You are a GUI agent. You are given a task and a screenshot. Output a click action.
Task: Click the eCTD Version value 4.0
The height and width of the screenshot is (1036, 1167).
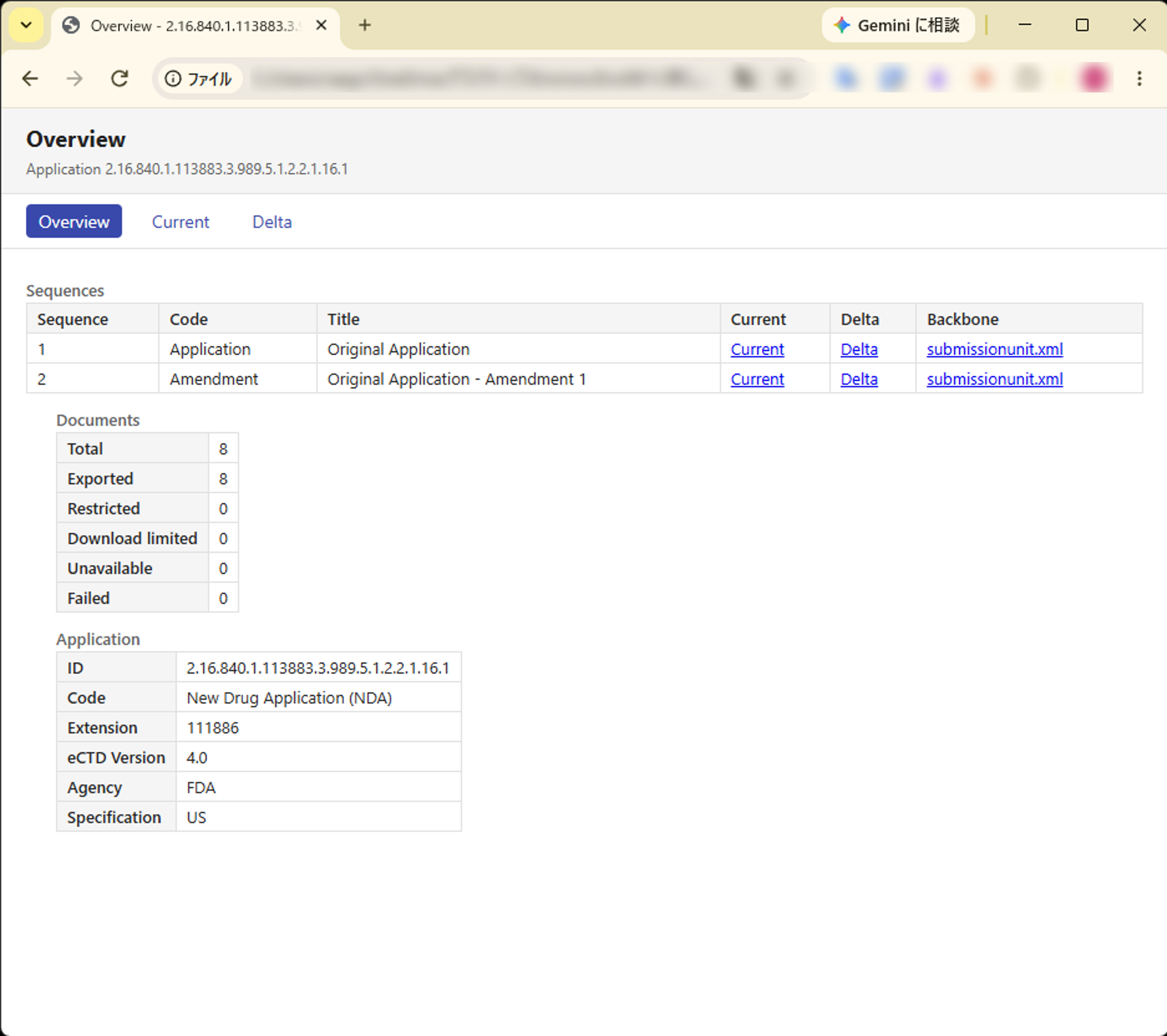196,758
